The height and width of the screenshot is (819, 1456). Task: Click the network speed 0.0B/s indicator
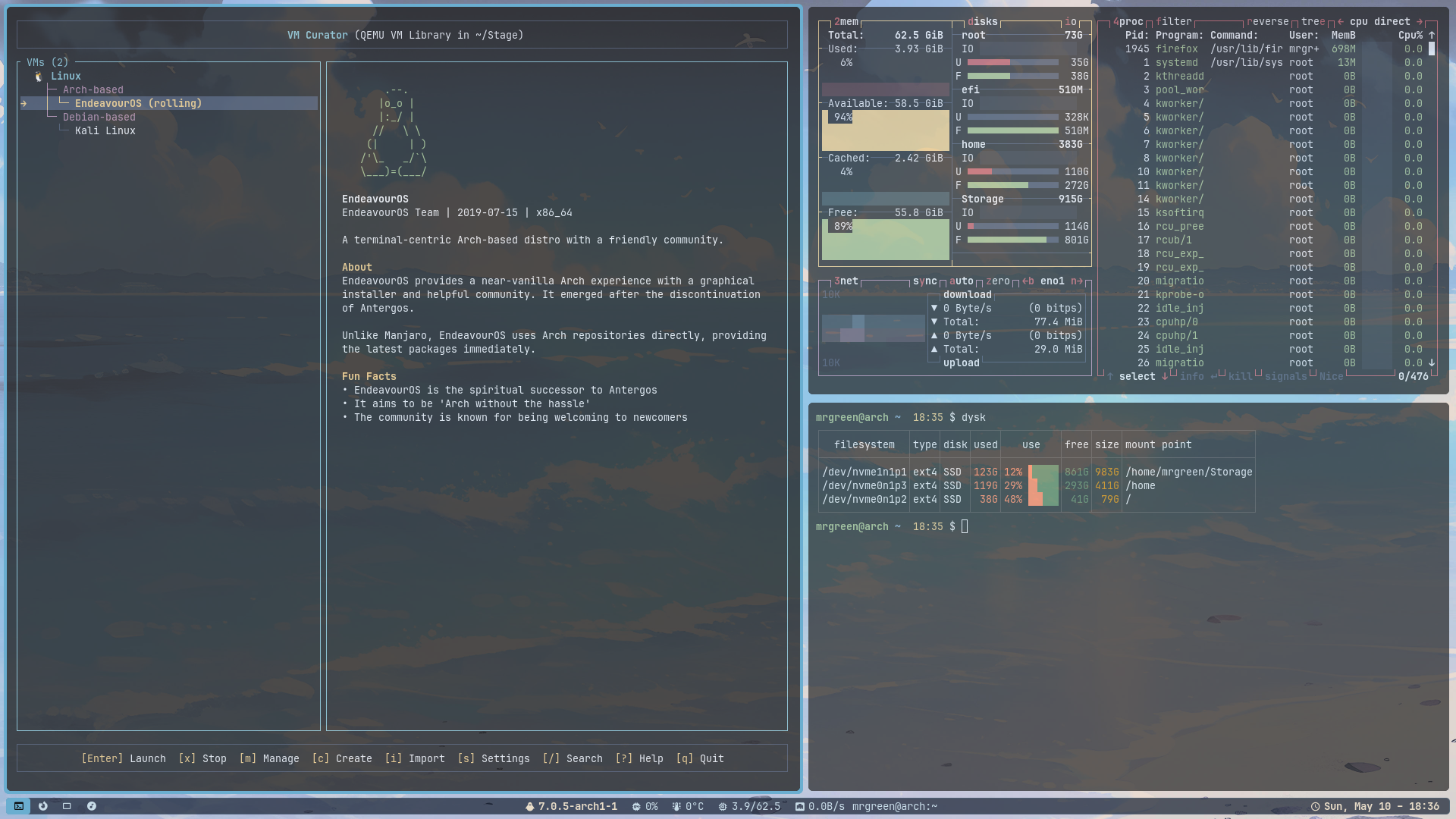[820, 806]
